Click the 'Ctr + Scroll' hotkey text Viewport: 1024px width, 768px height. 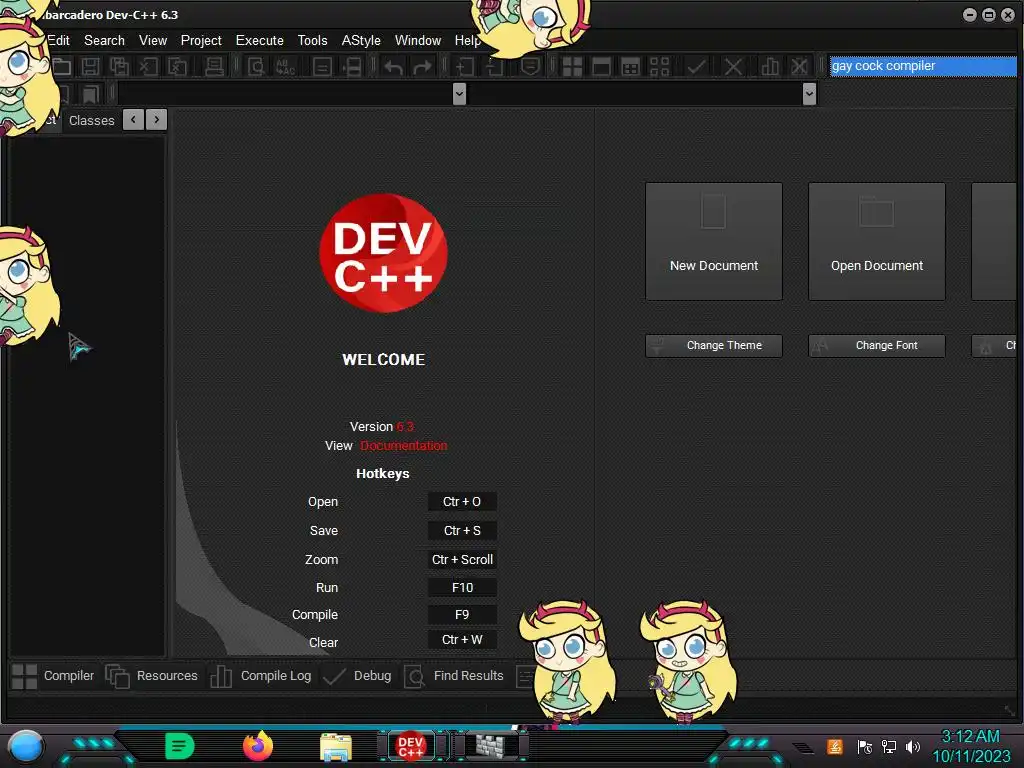462,560
